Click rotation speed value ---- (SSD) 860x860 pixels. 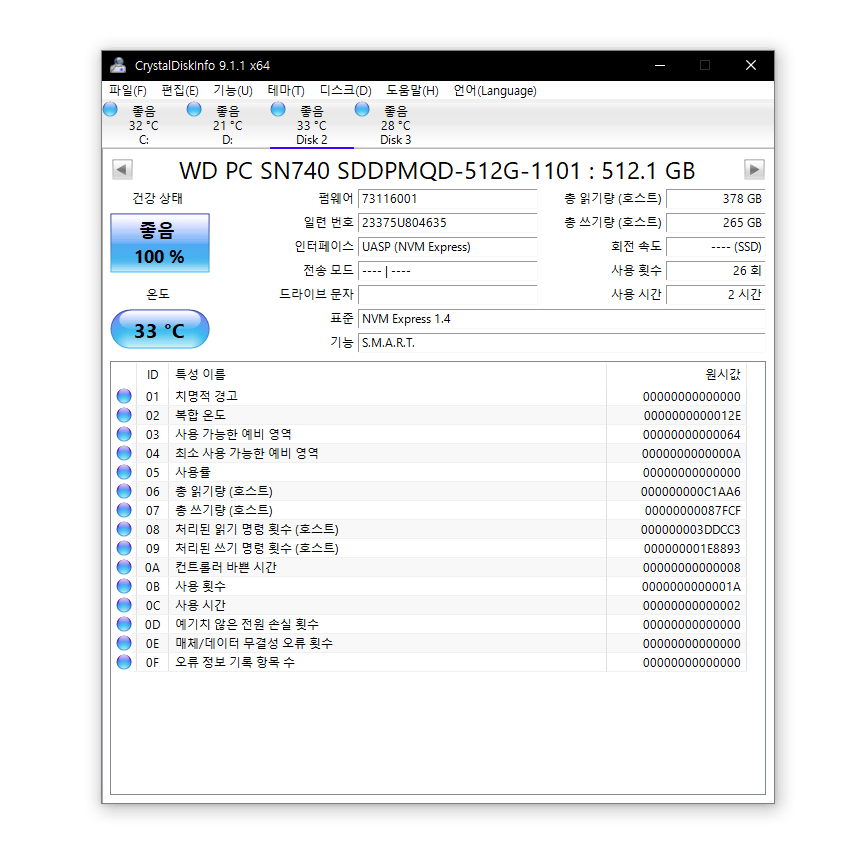(716, 247)
